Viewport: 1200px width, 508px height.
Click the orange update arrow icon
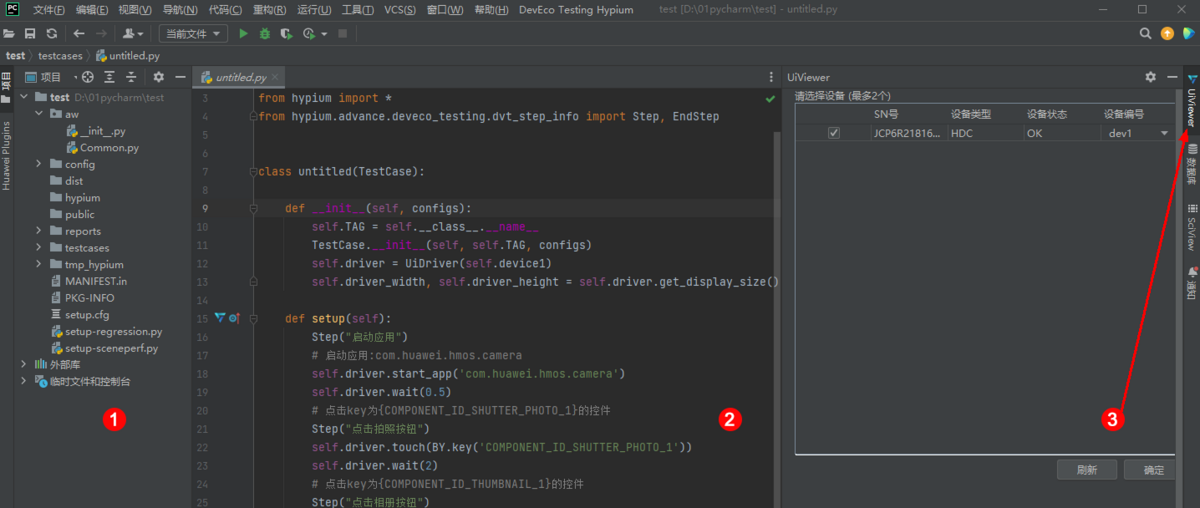(x=1167, y=33)
